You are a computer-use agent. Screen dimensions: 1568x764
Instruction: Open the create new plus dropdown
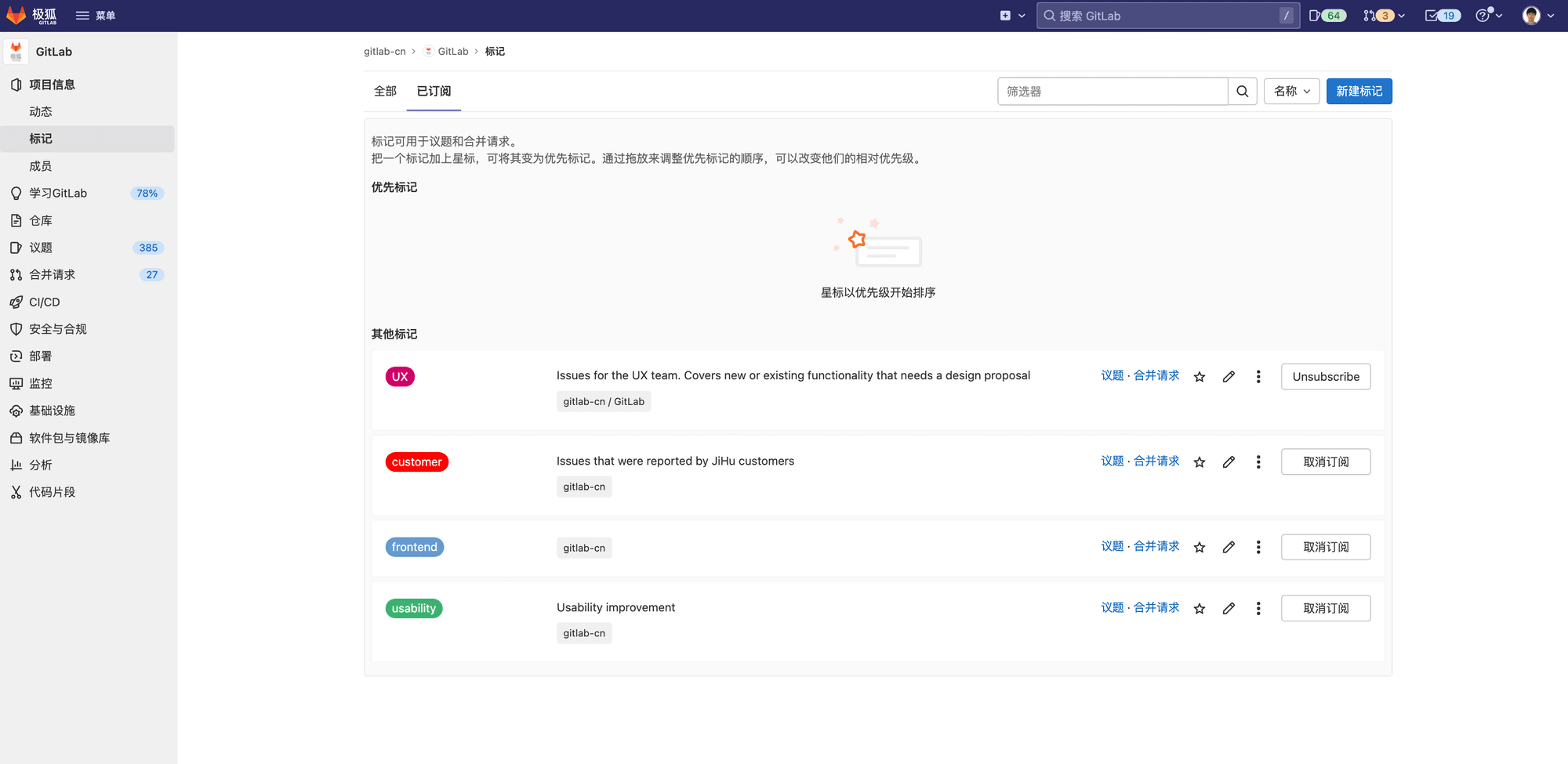(x=1012, y=16)
